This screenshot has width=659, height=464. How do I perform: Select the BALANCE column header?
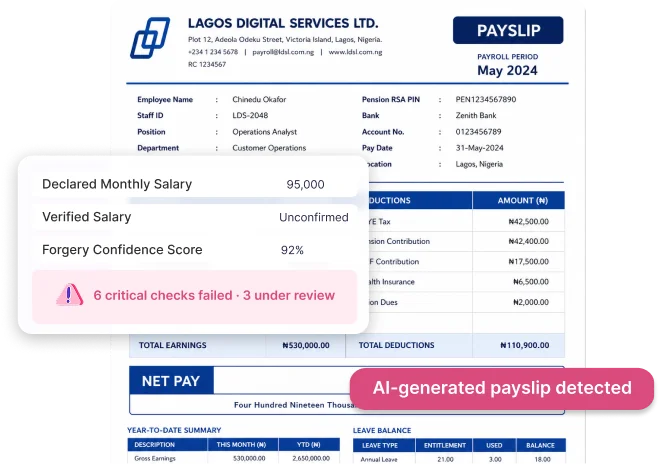pyautogui.click(x=540, y=446)
